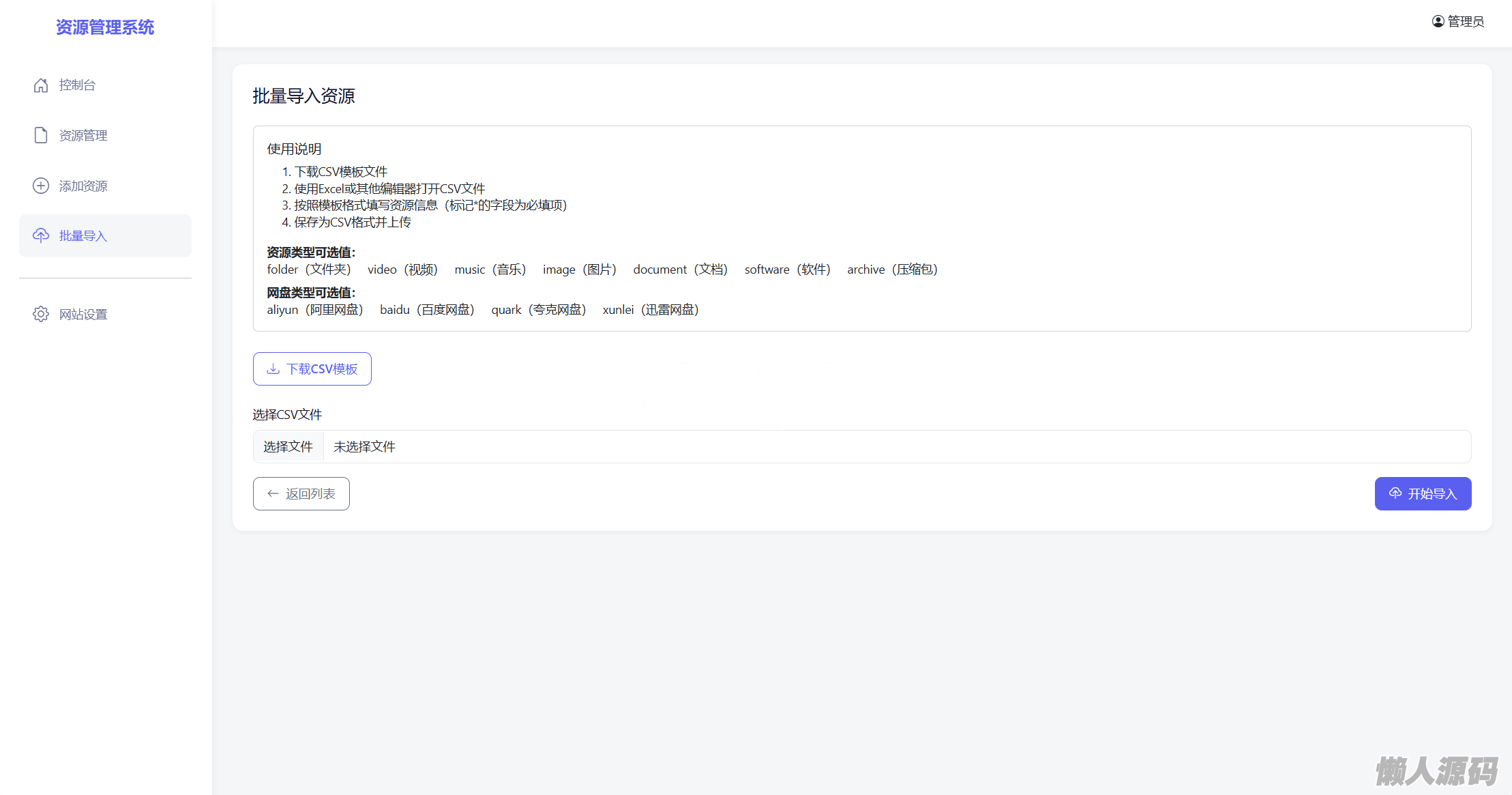This screenshot has width=1512, height=795.
Task: Select 批量导入 in the sidebar
Action: 83,235
